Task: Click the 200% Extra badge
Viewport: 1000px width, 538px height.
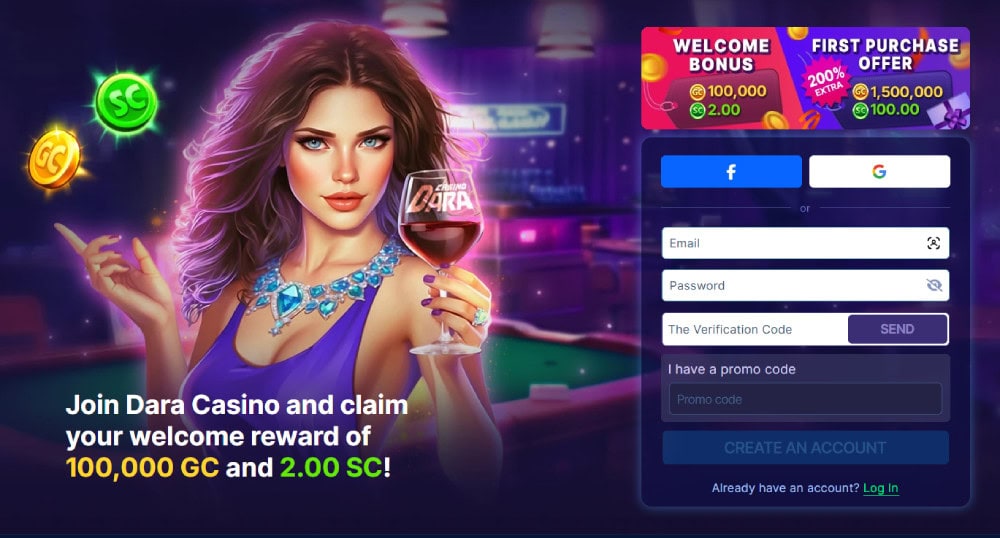Action: click(x=826, y=84)
